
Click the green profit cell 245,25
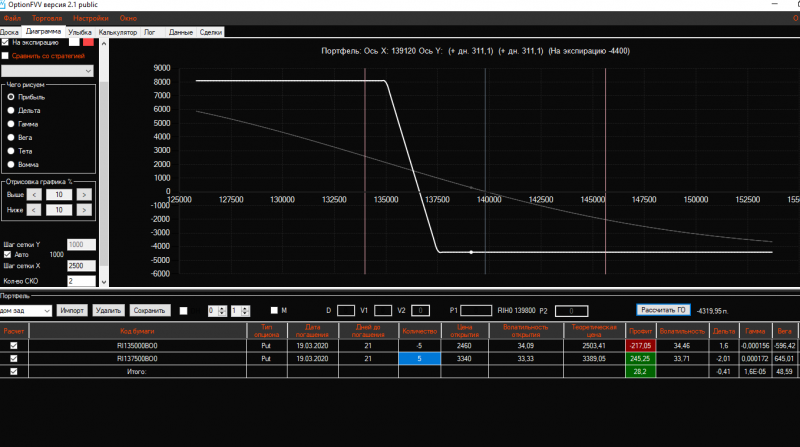pos(640,359)
